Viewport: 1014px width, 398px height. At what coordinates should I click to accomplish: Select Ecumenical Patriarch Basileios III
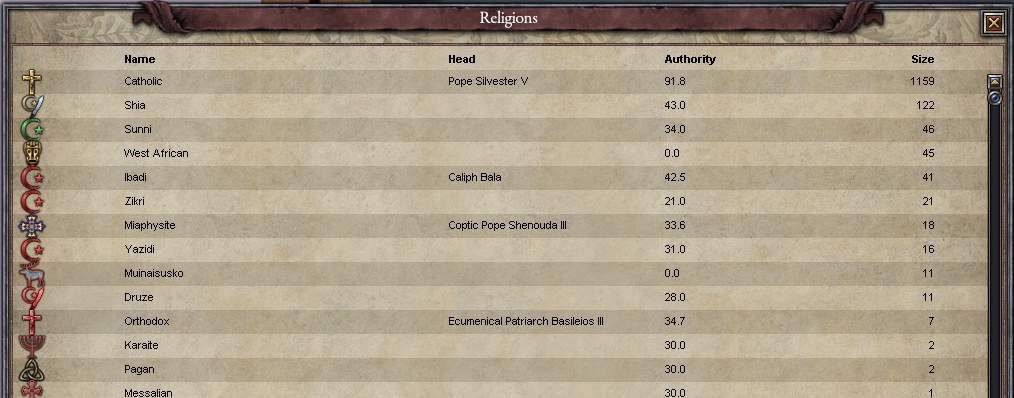point(526,321)
